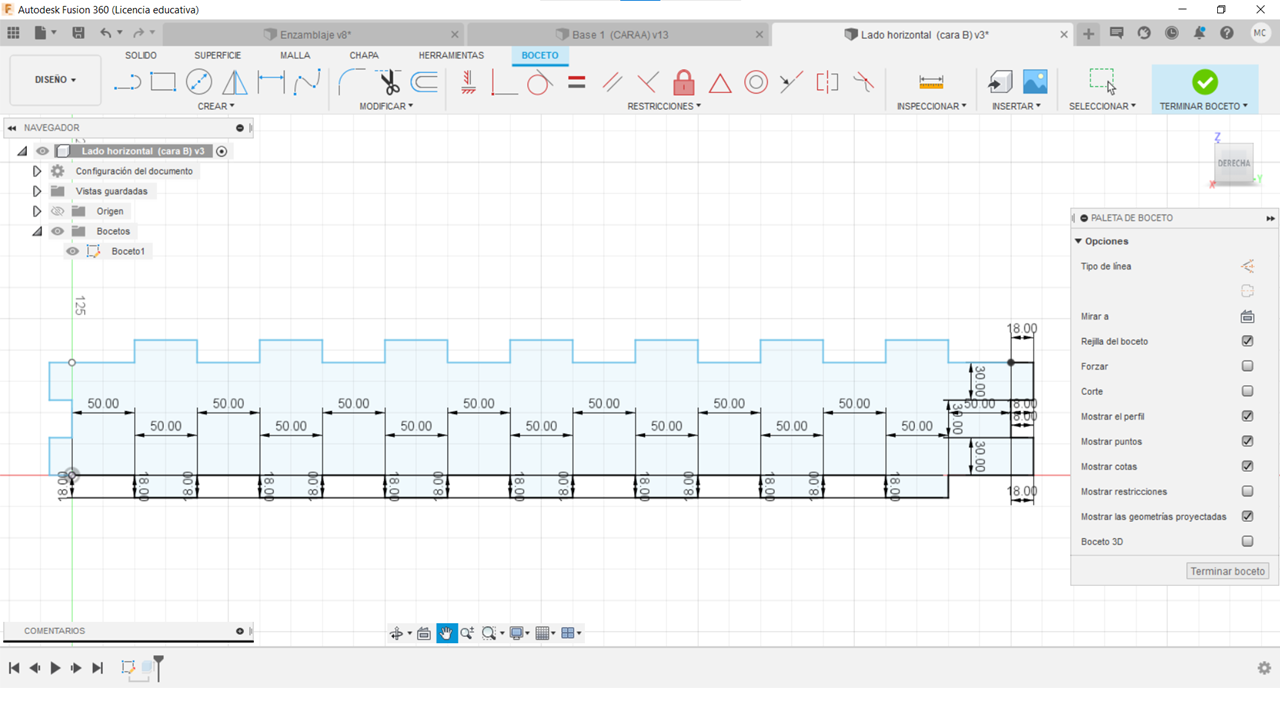Toggle Mostrar las geometrías proyectadas checkbox
Image resolution: width=1280 pixels, height=720 pixels.
[1247, 516]
